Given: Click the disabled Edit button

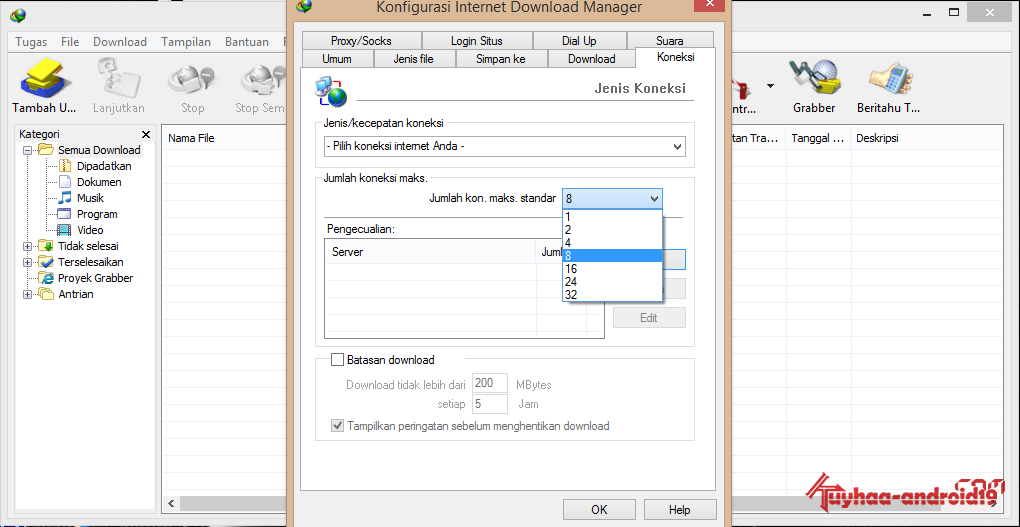Looking at the screenshot, I should 649,318.
